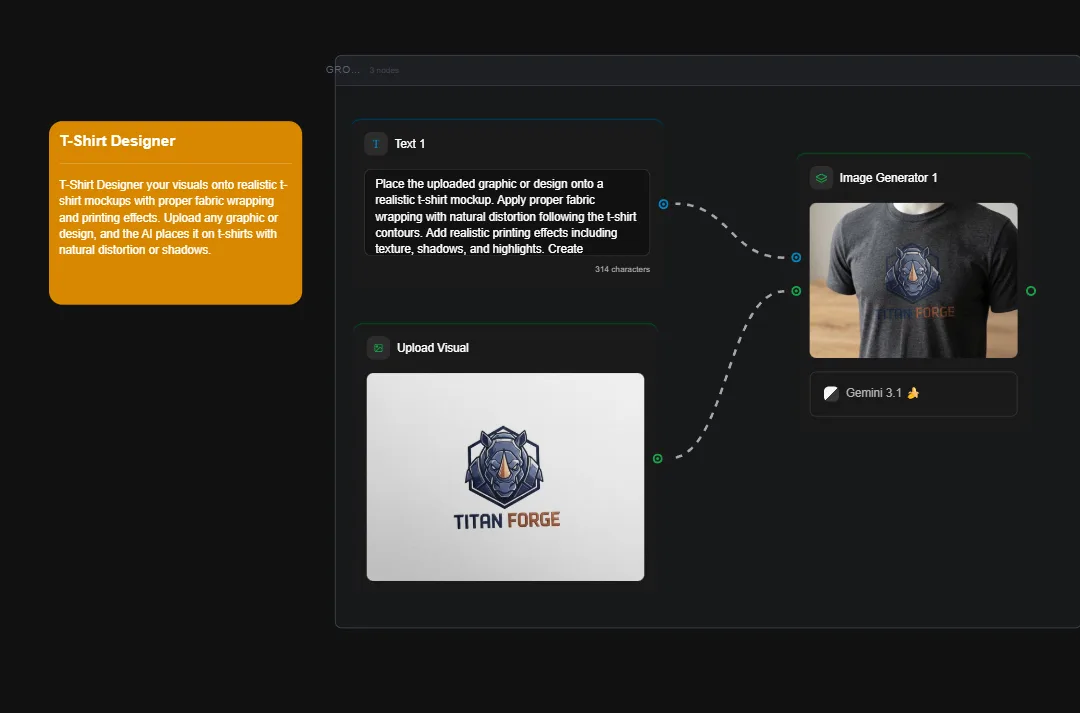Open the Titan Forge logo thumbnail
Image resolution: width=1080 pixels, height=713 pixels.
505,476
